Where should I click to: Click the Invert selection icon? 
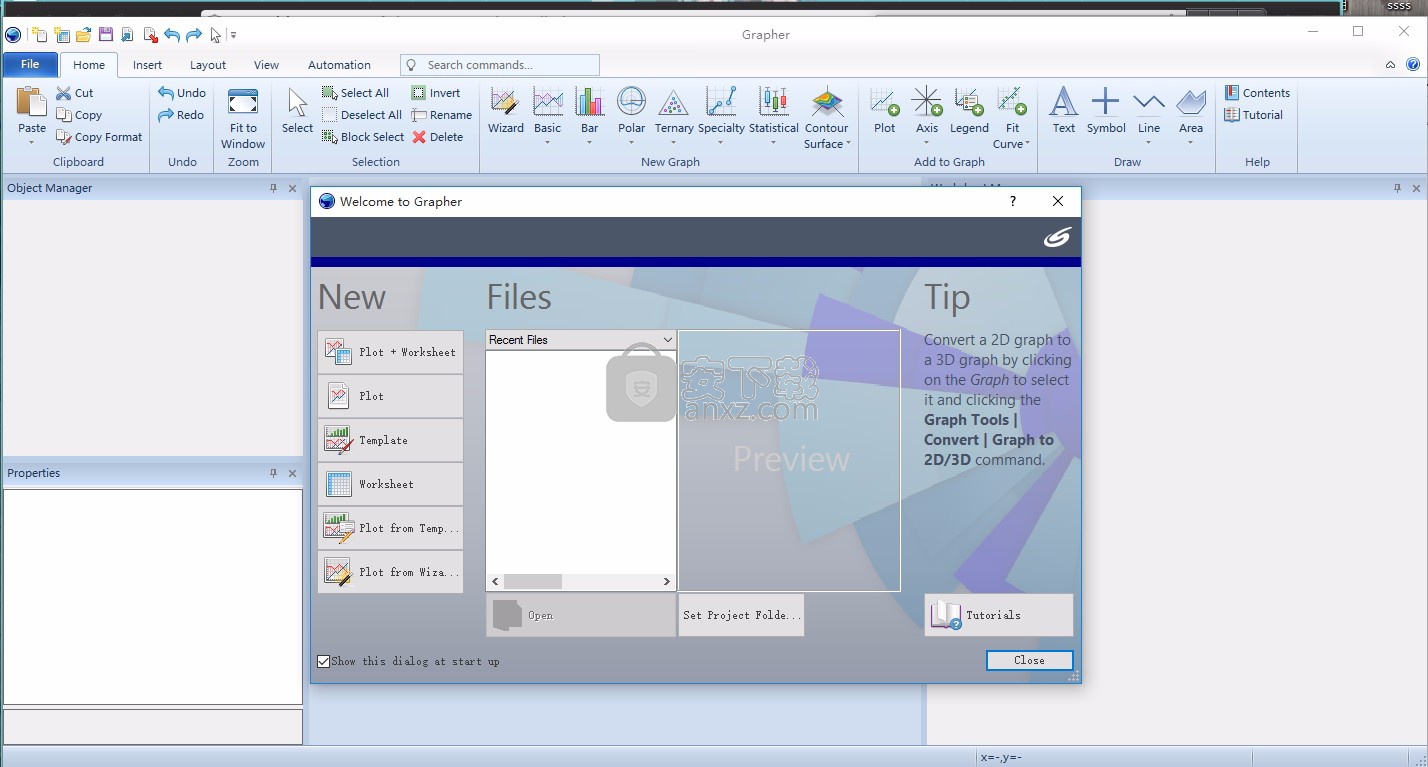tap(419, 93)
